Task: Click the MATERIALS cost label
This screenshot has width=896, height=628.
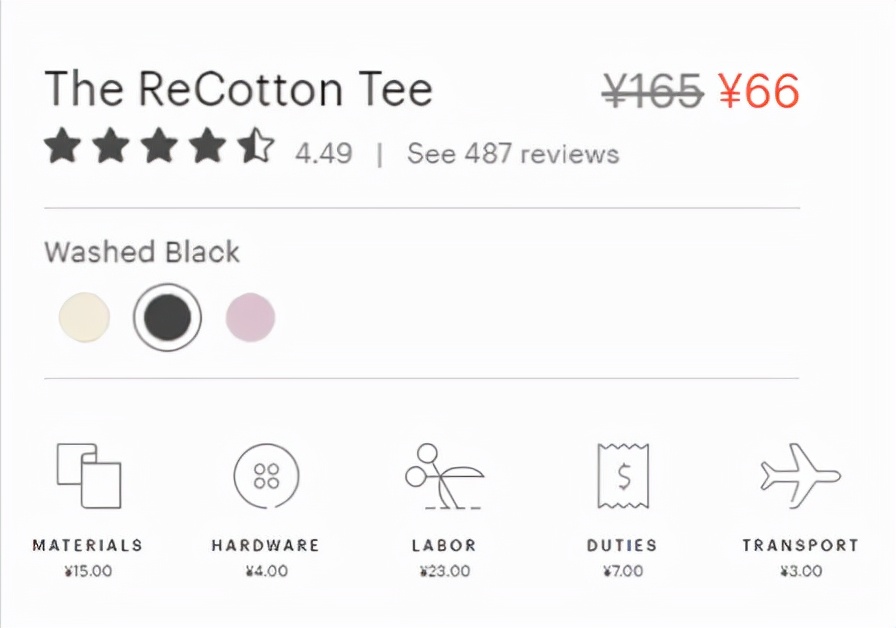Action: point(88,546)
